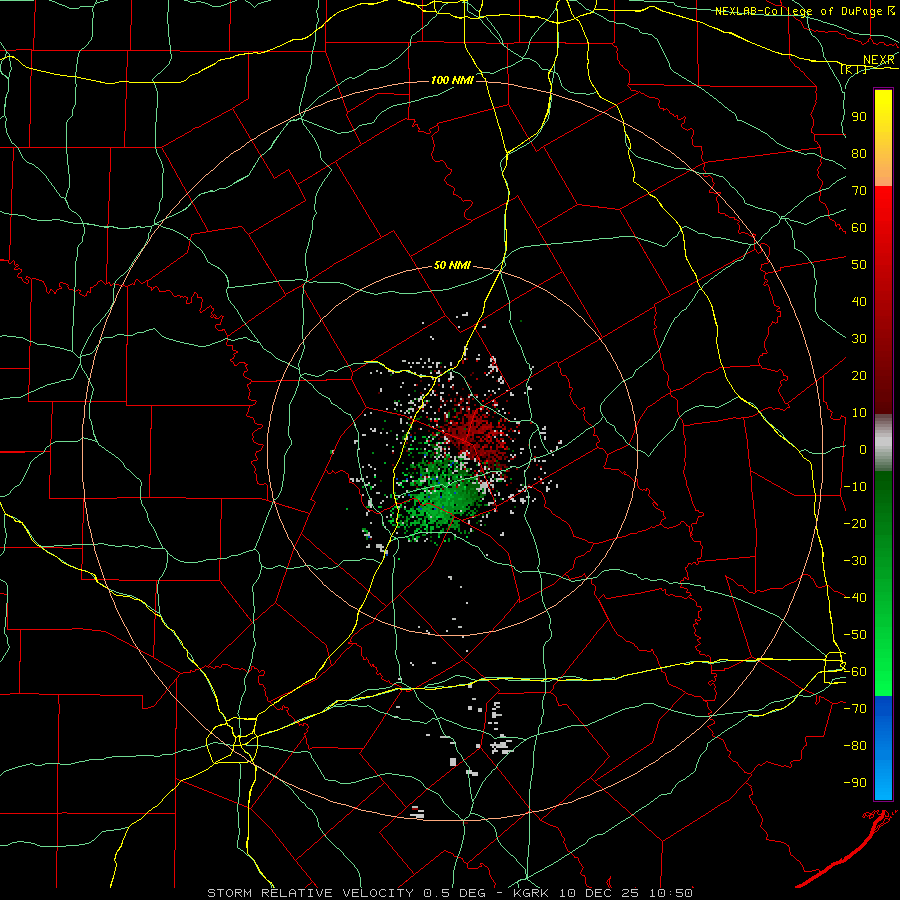Select the 90 value on the velocity scale
The image size is (900, 900).
point(859,117)
